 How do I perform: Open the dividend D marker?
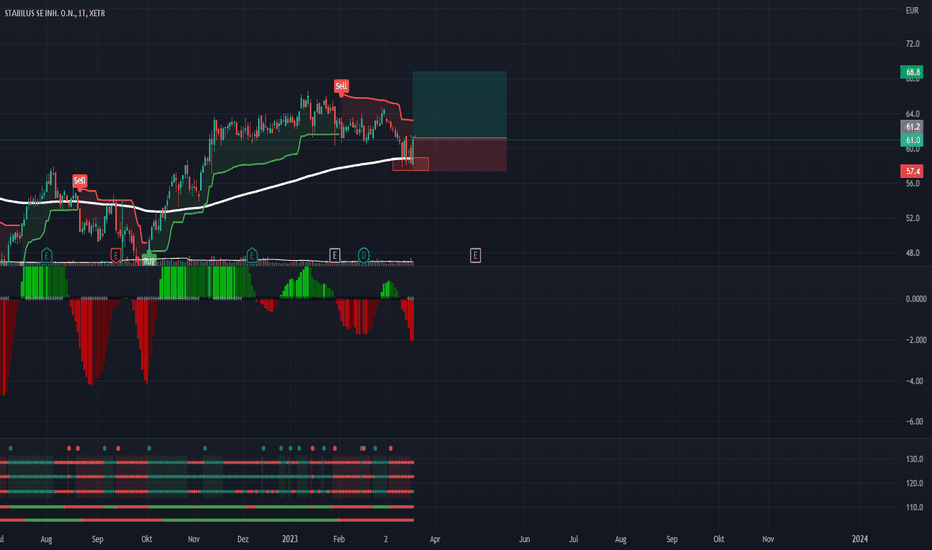[364, 256]
